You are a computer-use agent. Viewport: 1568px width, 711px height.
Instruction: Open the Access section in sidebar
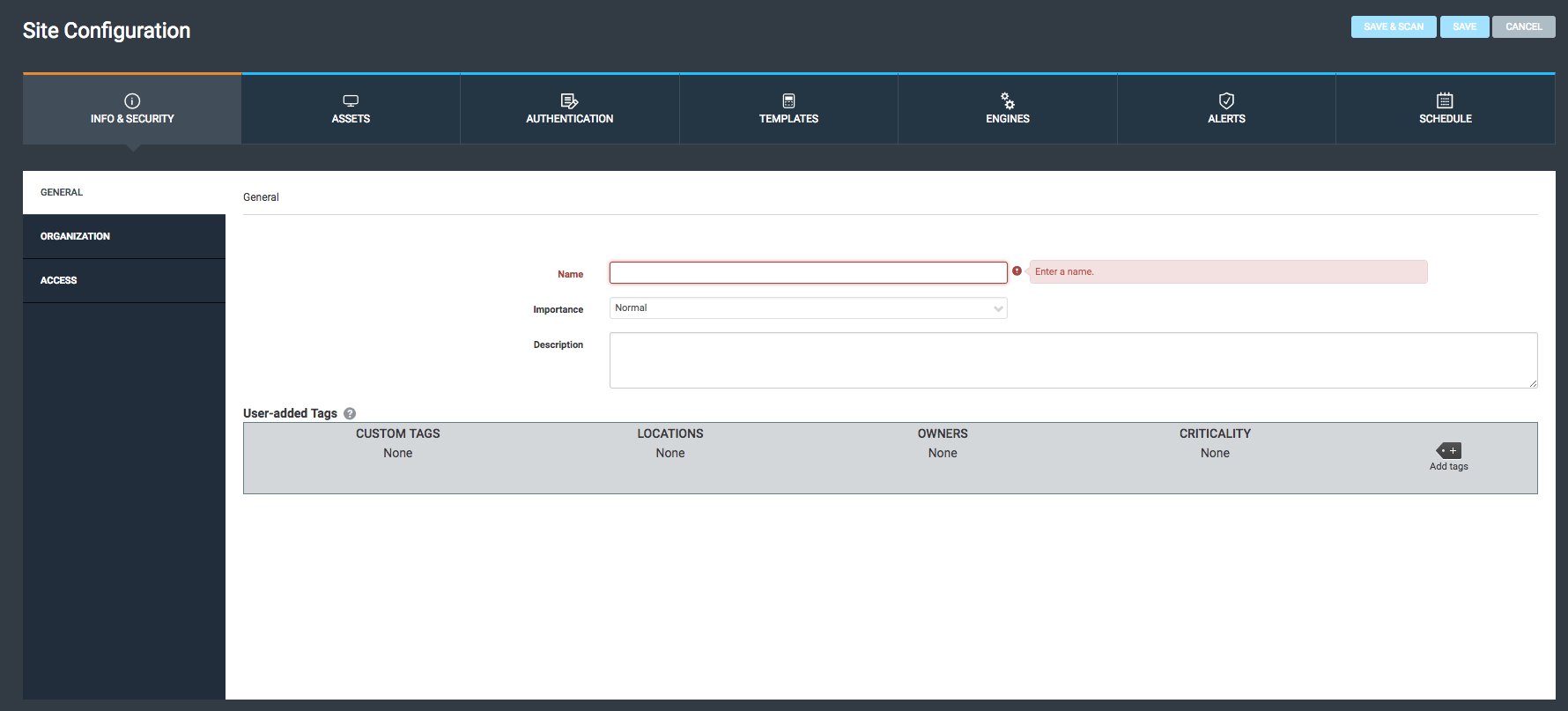124,280
